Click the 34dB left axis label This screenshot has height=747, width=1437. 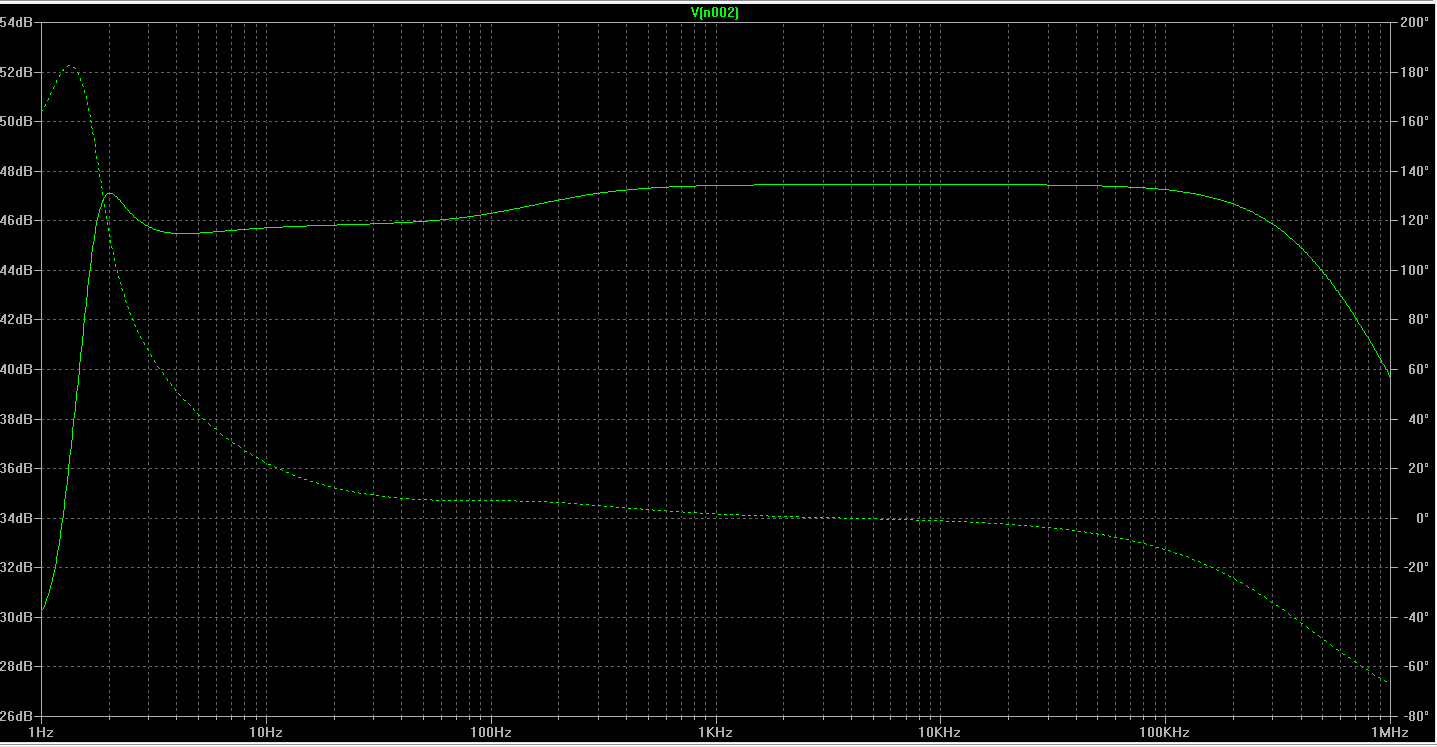[x=14, y=518]
